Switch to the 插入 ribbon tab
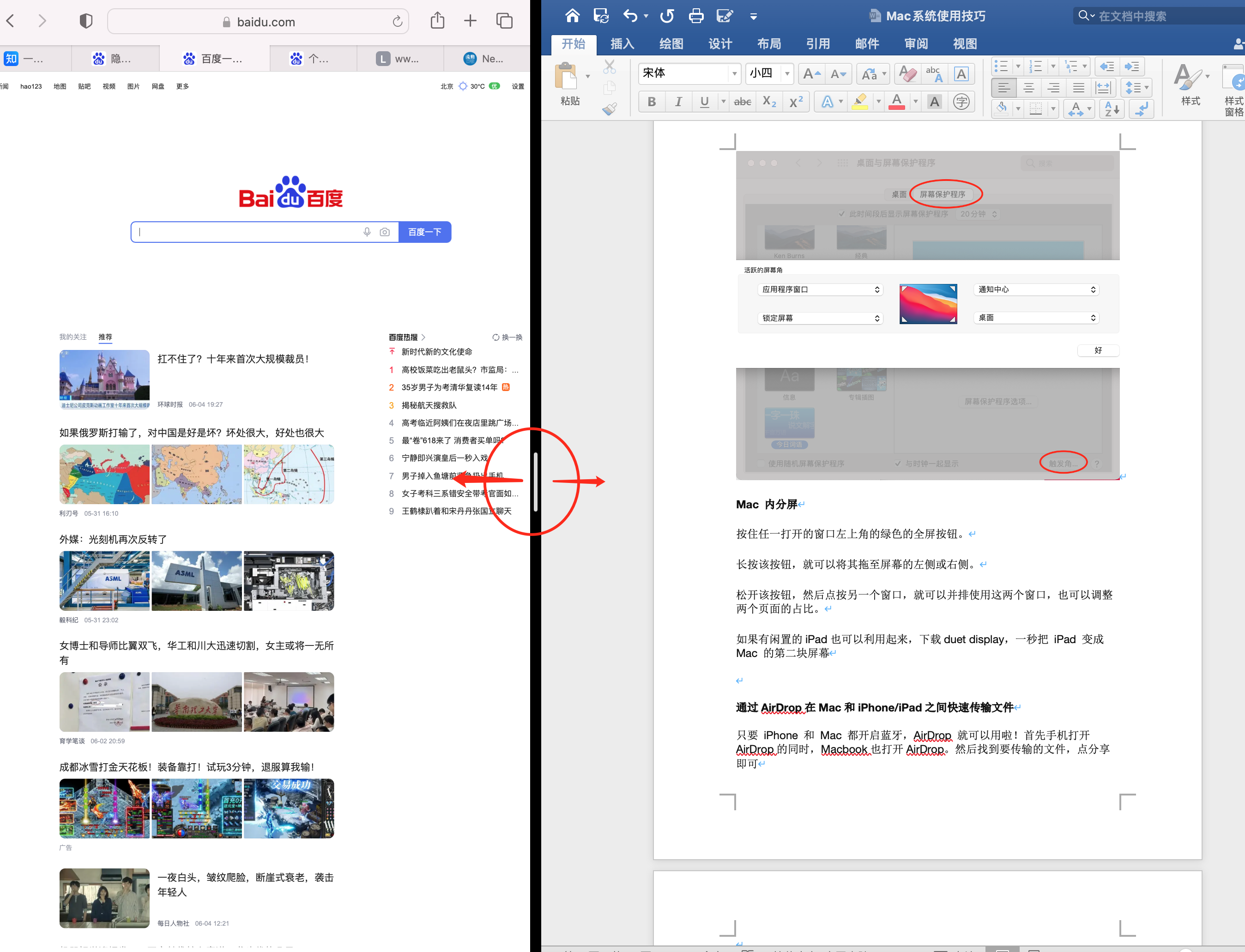Screen dimensions: 1245x952 [622, 44]
